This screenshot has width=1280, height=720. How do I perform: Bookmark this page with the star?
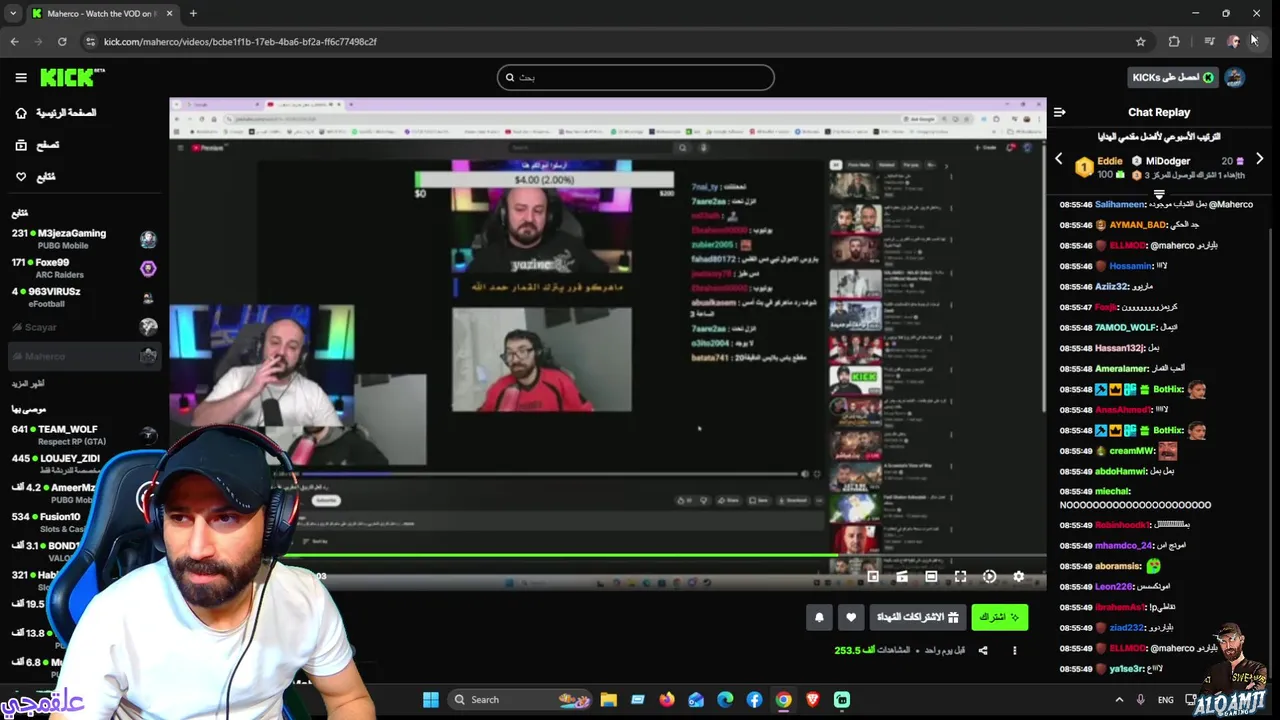1140,41
